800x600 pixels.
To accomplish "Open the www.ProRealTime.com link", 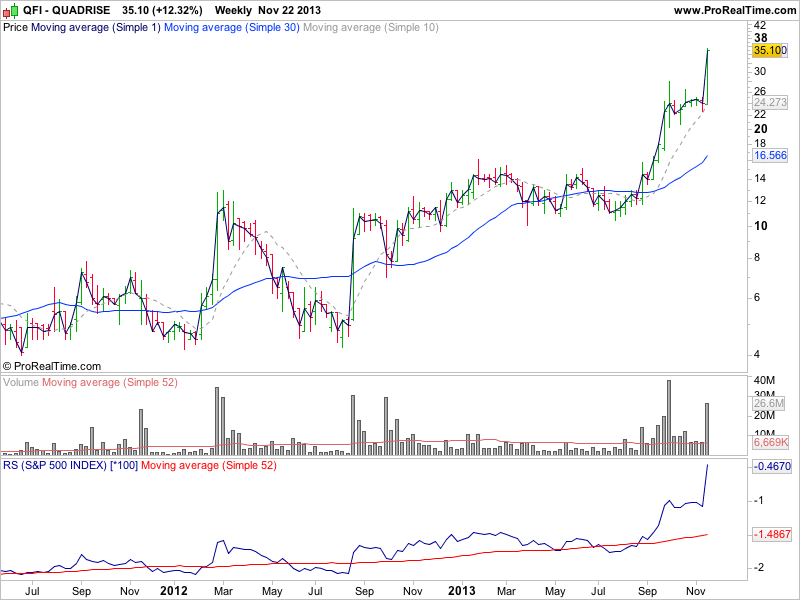I will (x=735, y=10).
